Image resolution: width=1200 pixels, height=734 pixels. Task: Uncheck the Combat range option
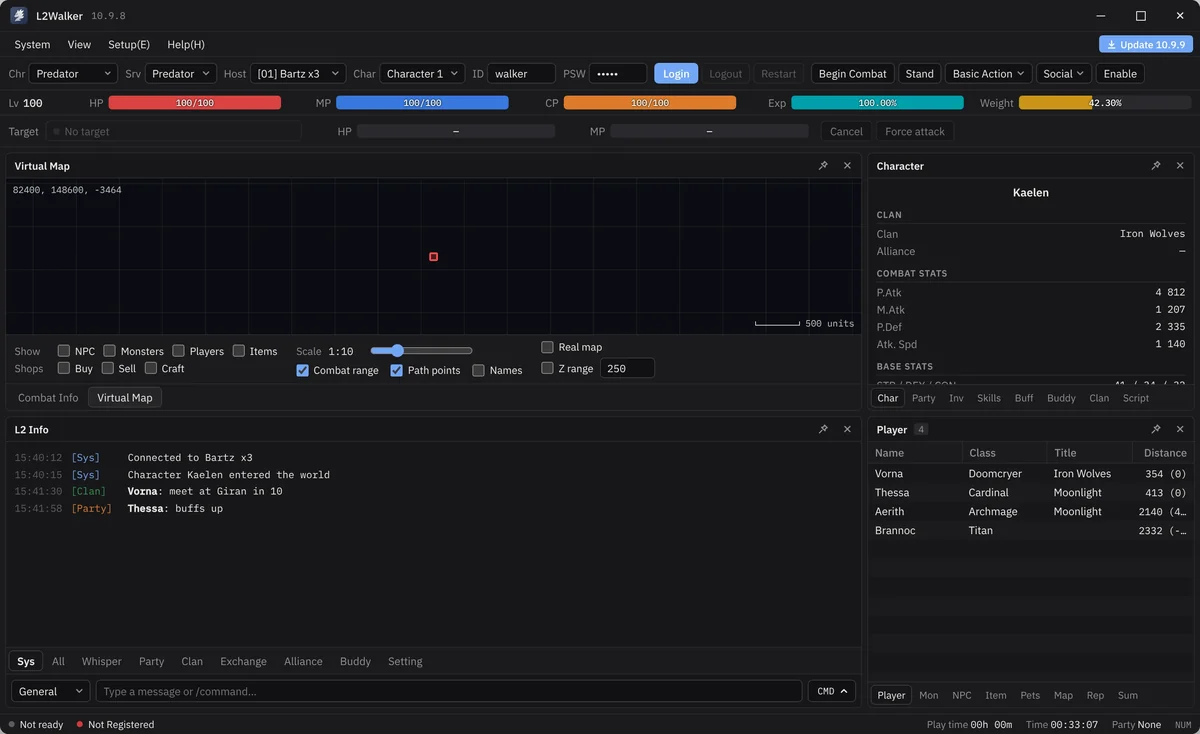(303, 370)
